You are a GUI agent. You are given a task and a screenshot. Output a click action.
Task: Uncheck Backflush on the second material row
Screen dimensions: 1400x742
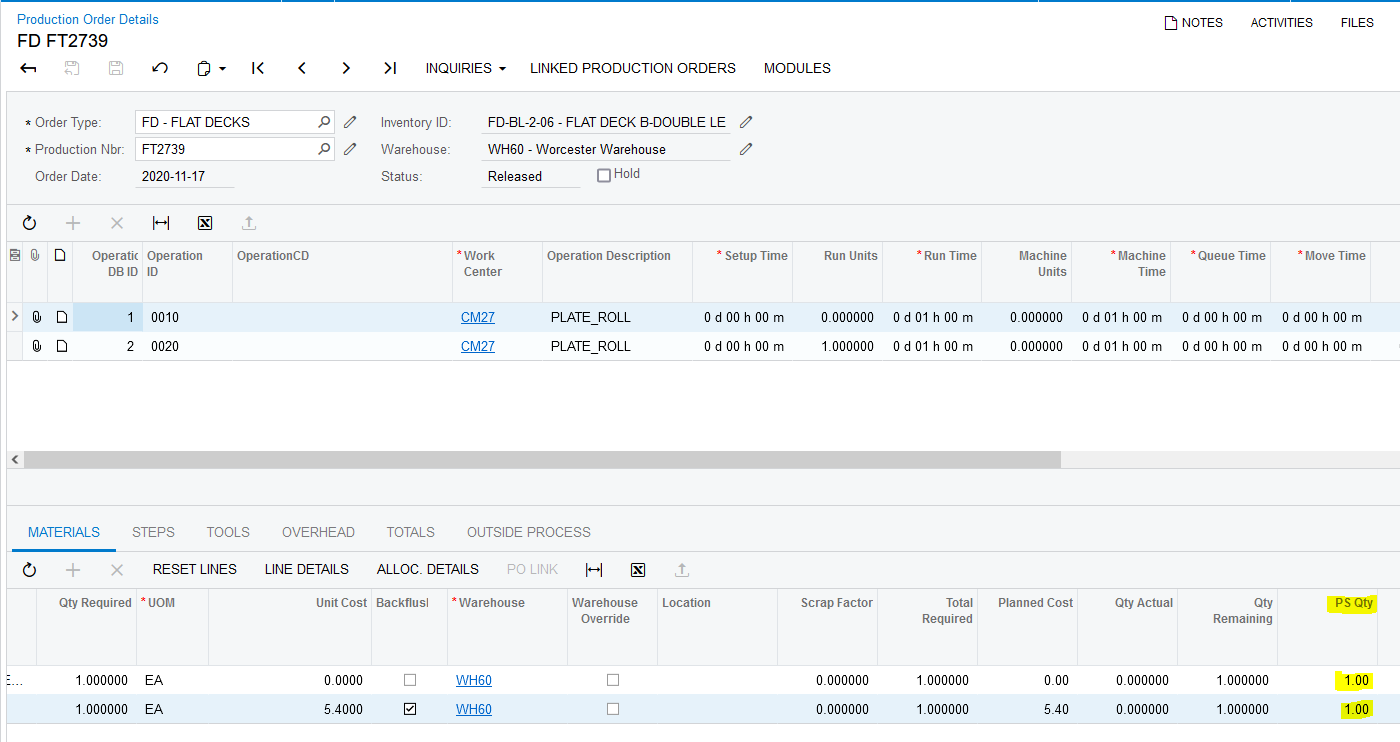point(409,709)
